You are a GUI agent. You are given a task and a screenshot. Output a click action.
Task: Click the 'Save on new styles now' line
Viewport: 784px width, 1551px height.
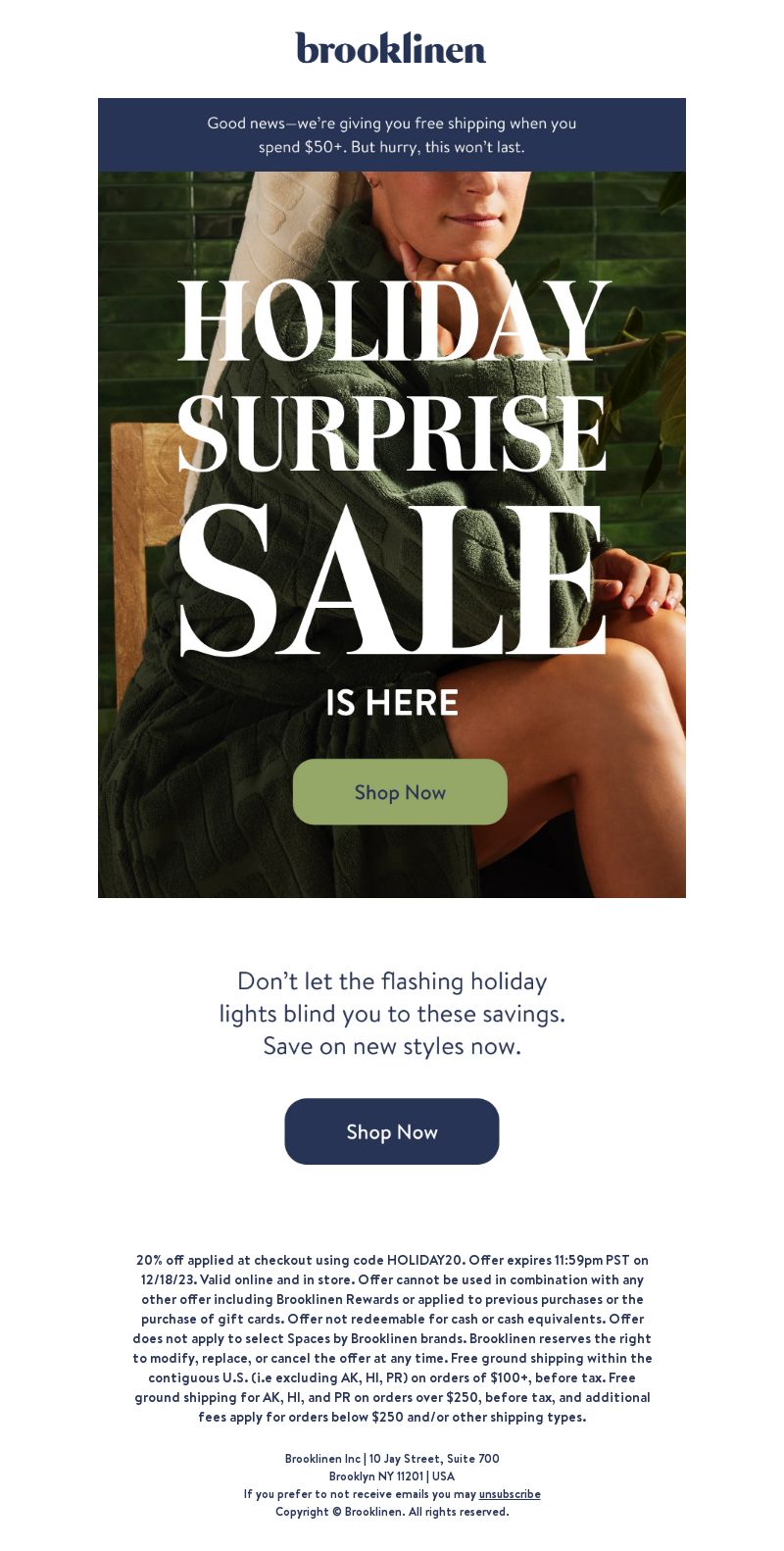[x=392, y=1046]
